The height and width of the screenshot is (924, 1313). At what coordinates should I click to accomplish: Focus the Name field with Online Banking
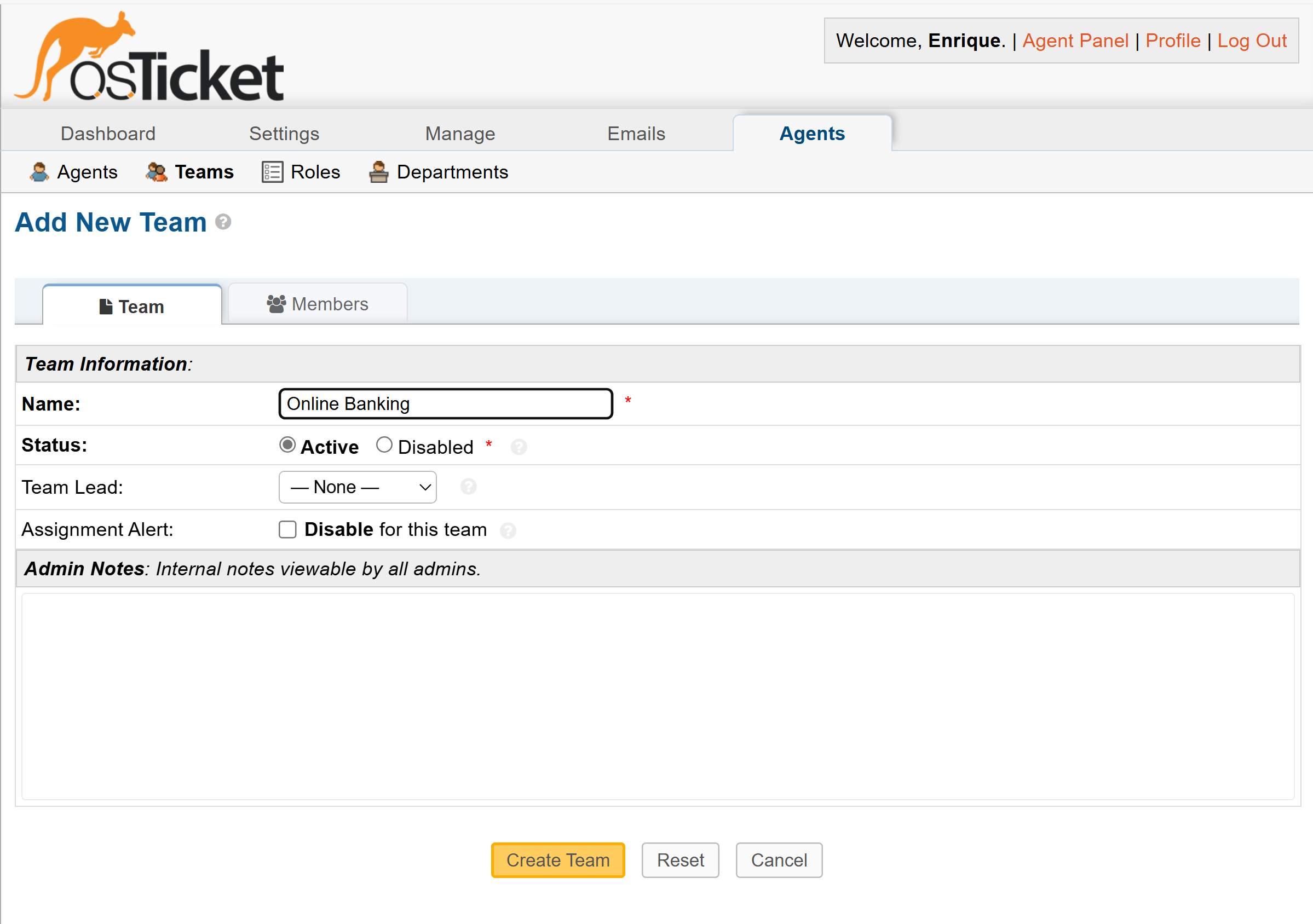[x=446, y=403]
